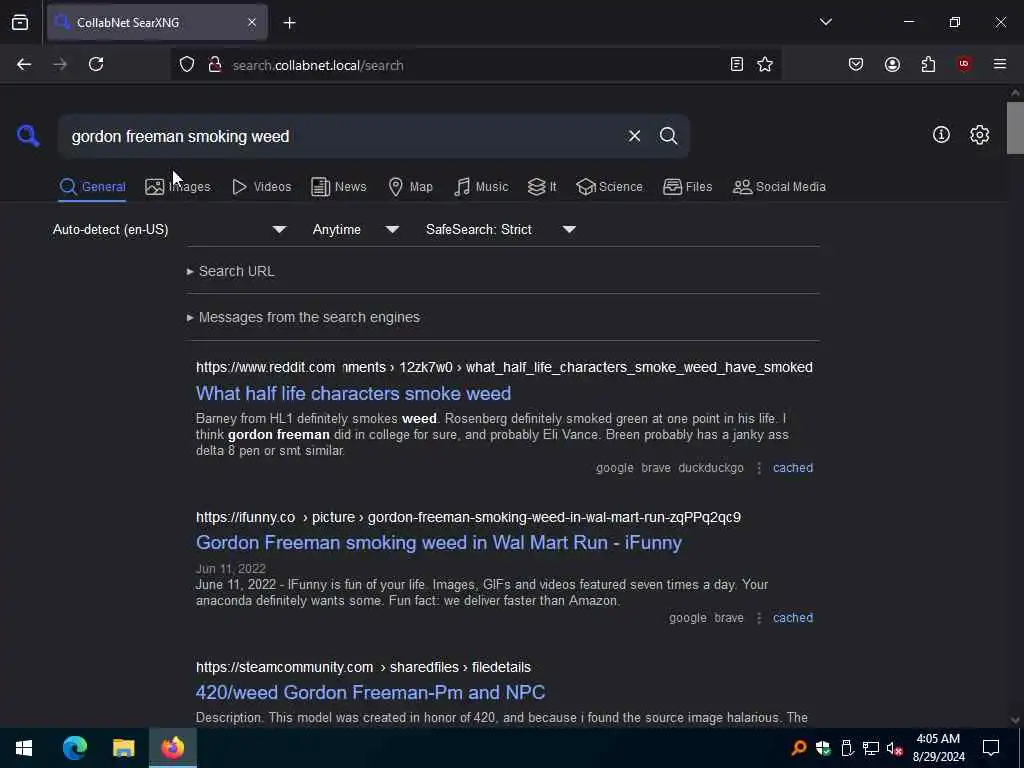Viewport: 1024px width, 768px height.
Task: Click the Firefox taskbar icon
Action: (172, 748)
